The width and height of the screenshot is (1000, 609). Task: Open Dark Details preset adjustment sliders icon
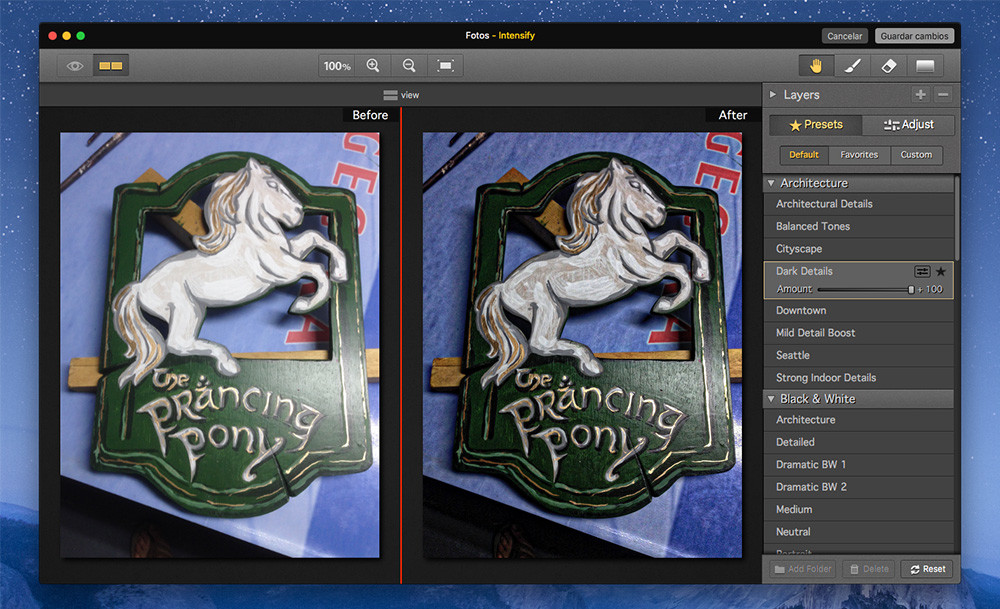coord(922,272)
